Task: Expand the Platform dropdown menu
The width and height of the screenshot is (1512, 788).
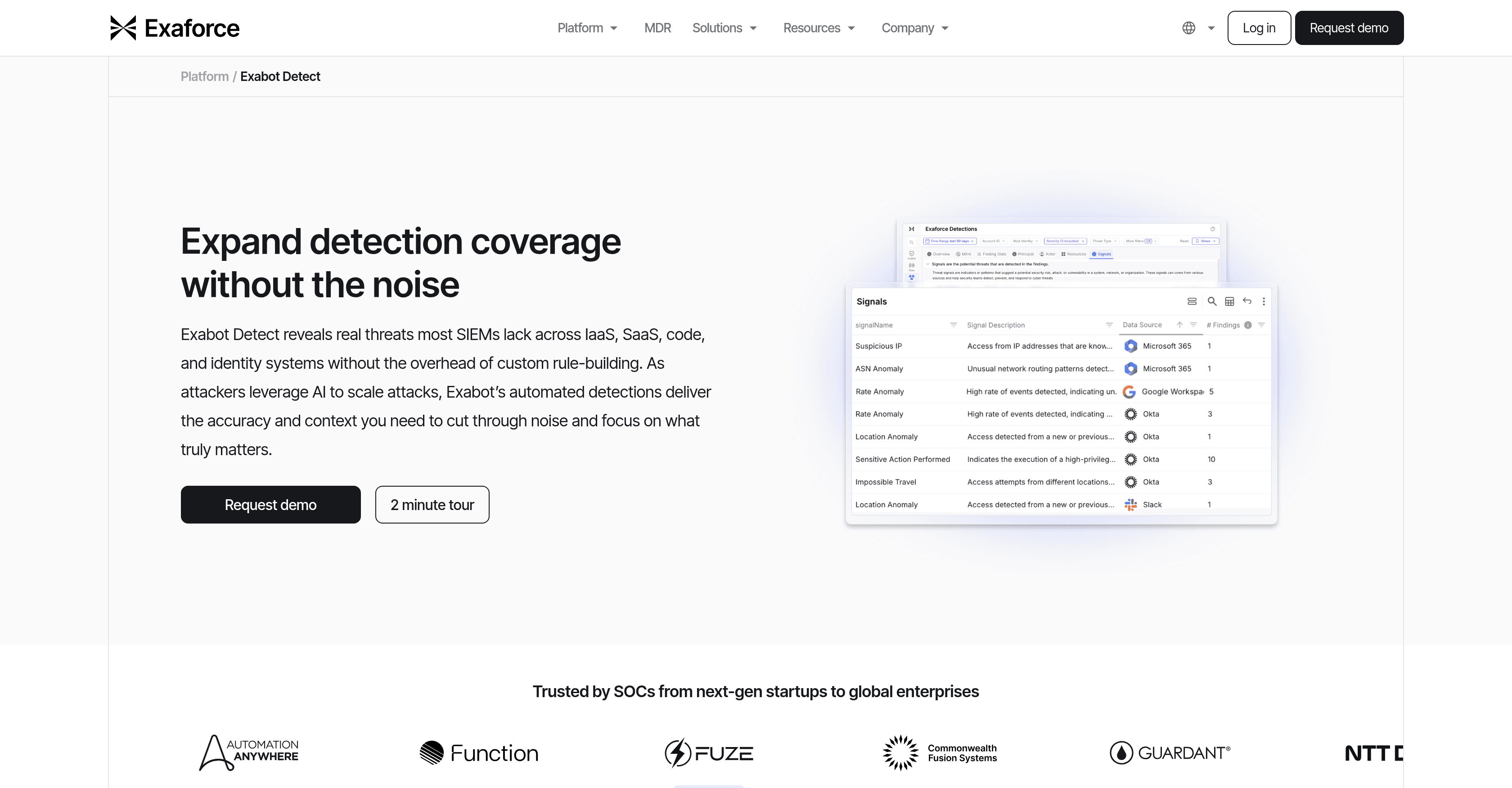Action: [x=588, y=28]
